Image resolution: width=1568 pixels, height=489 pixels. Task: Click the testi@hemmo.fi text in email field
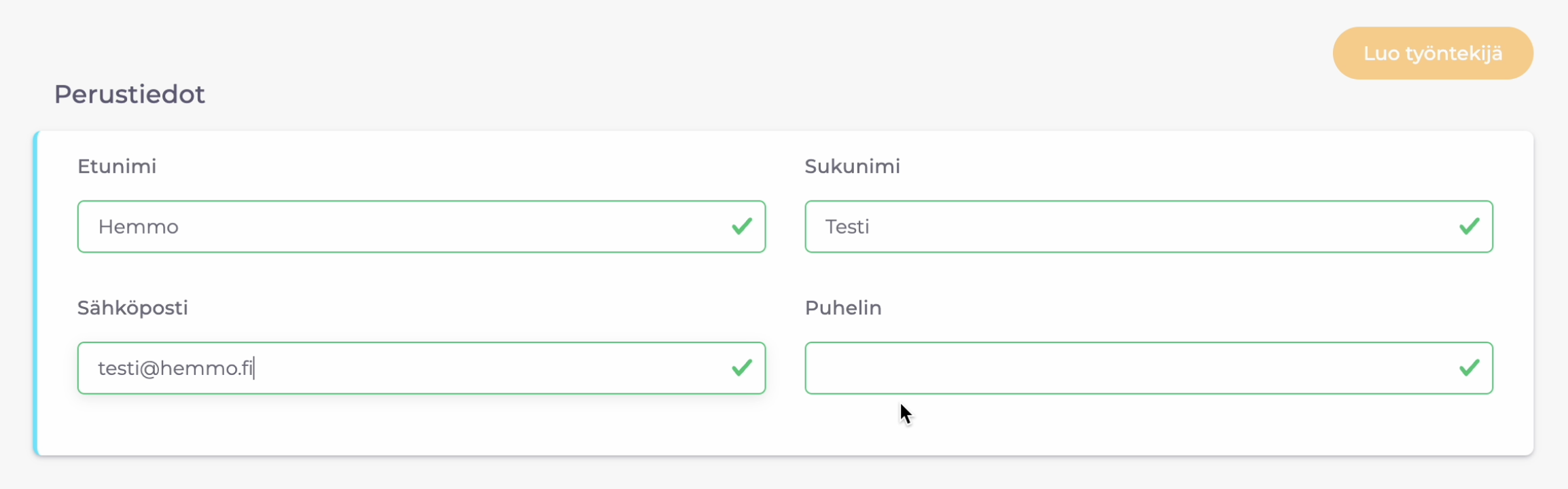point(175,368)
